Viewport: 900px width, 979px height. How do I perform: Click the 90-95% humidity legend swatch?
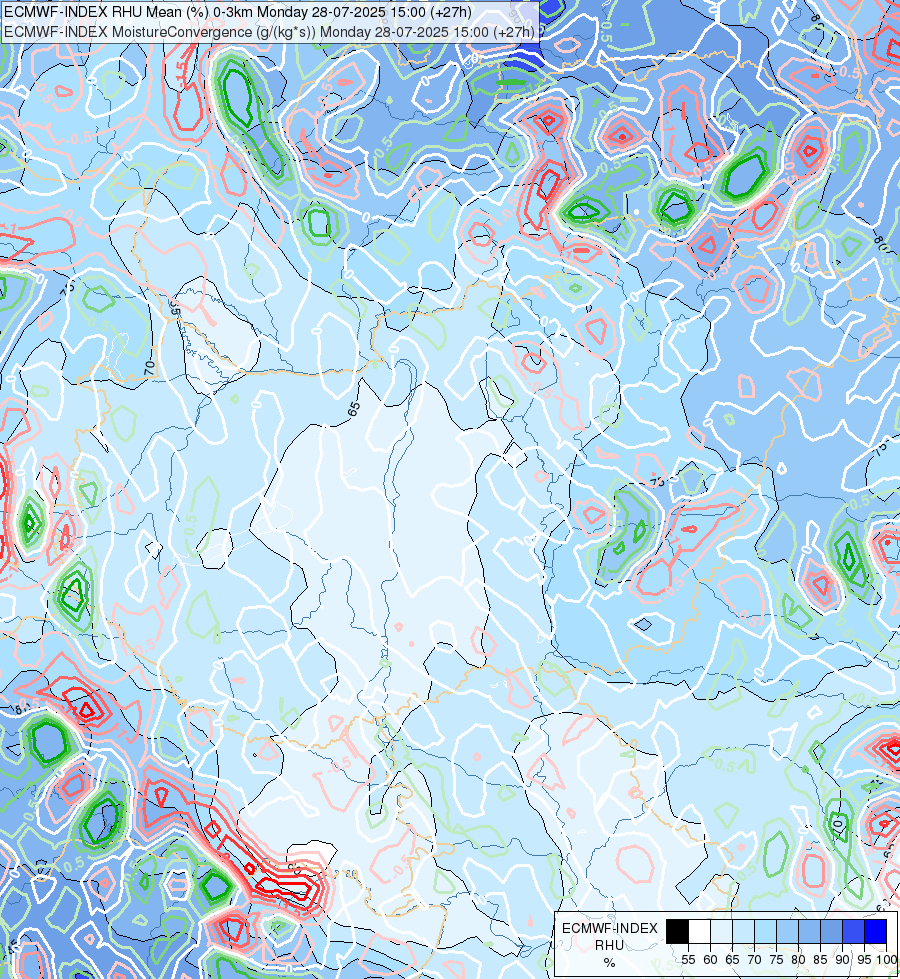click(x=853, y=931)
